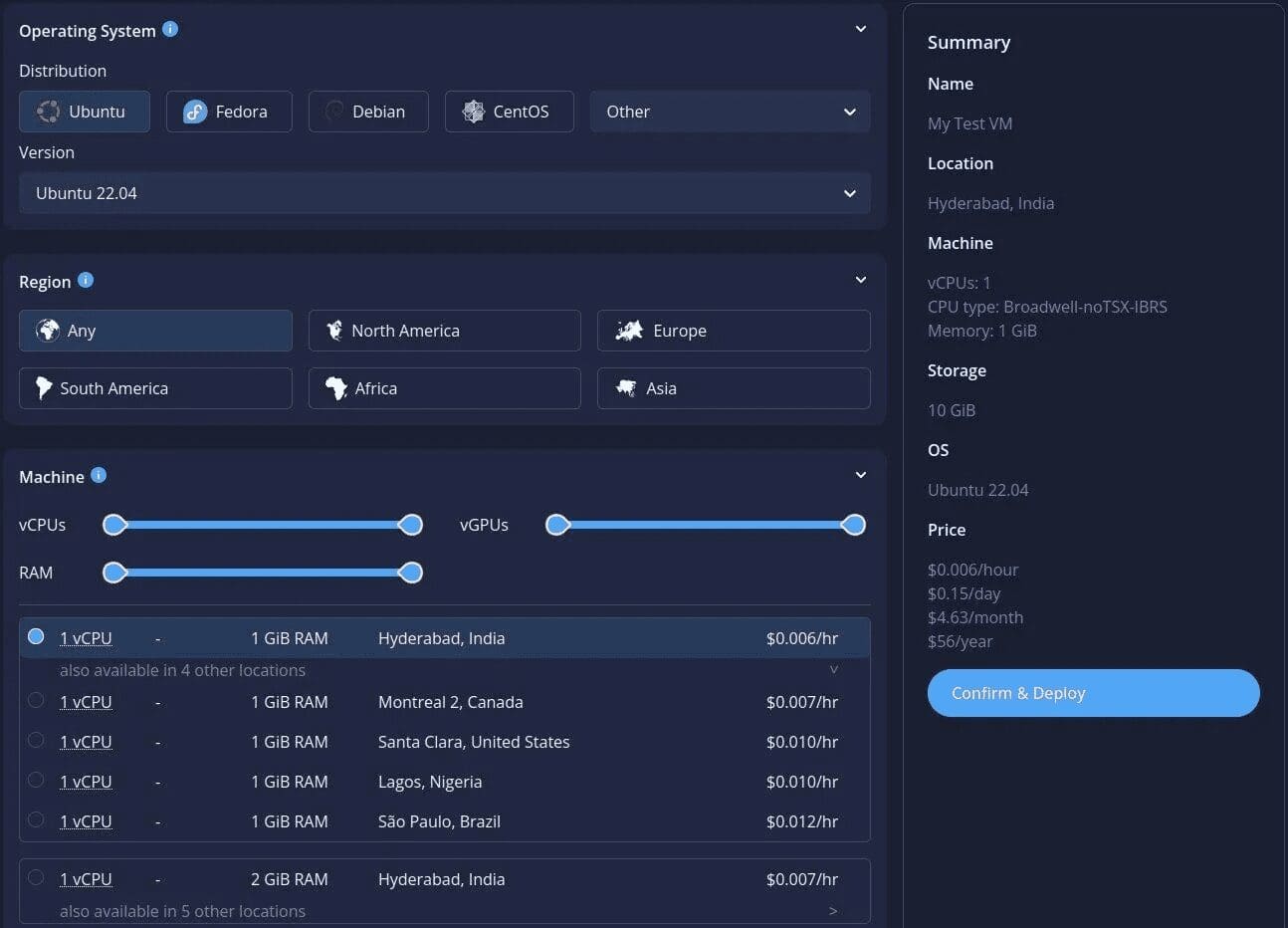1288x928 pixels.
Task: Choose the CentOS distribution icon
Action: click(x=473, y=112)
